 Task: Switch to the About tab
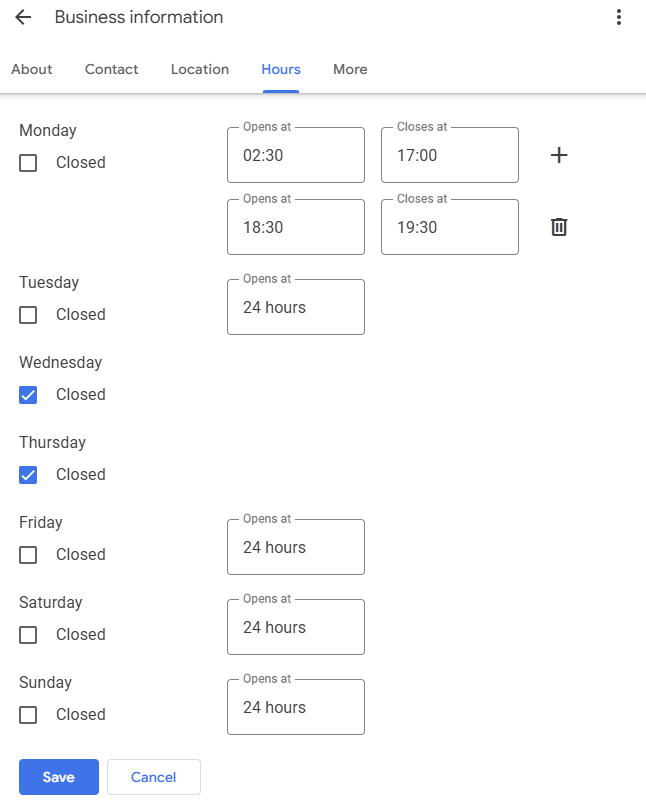32,69
